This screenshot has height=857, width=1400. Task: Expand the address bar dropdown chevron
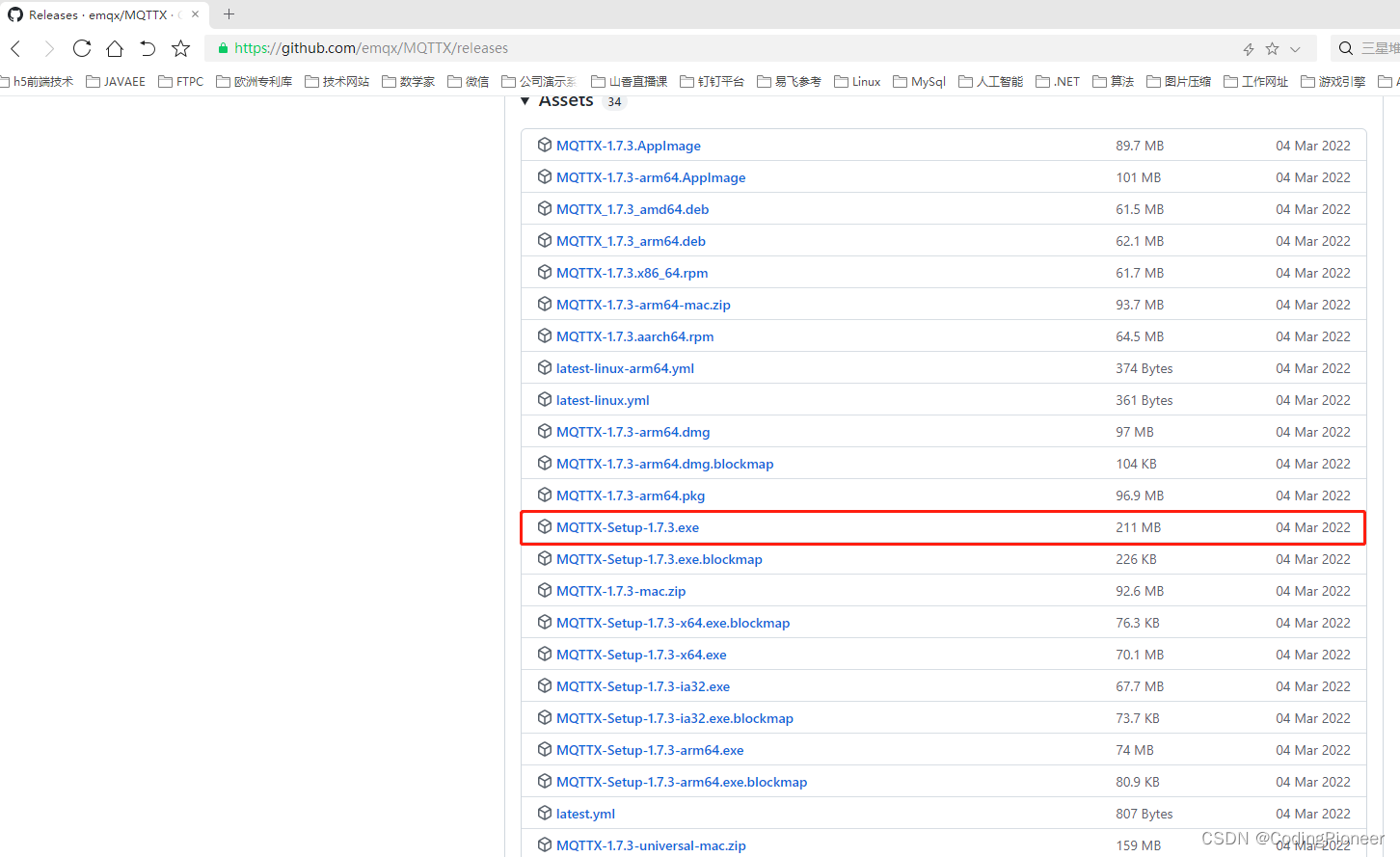[x=1295, y=49]
